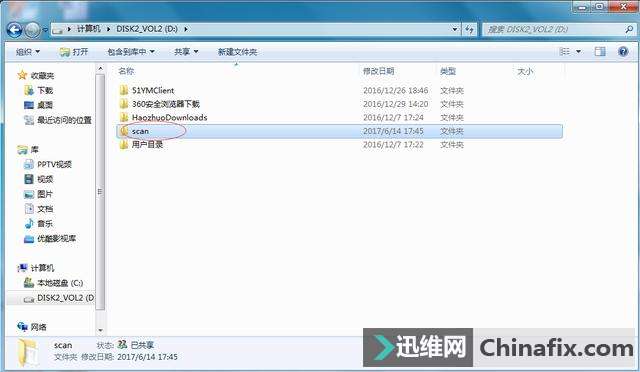Click the 已共享 status in details pane
This screenshot has height=372, width=640.
142,345
